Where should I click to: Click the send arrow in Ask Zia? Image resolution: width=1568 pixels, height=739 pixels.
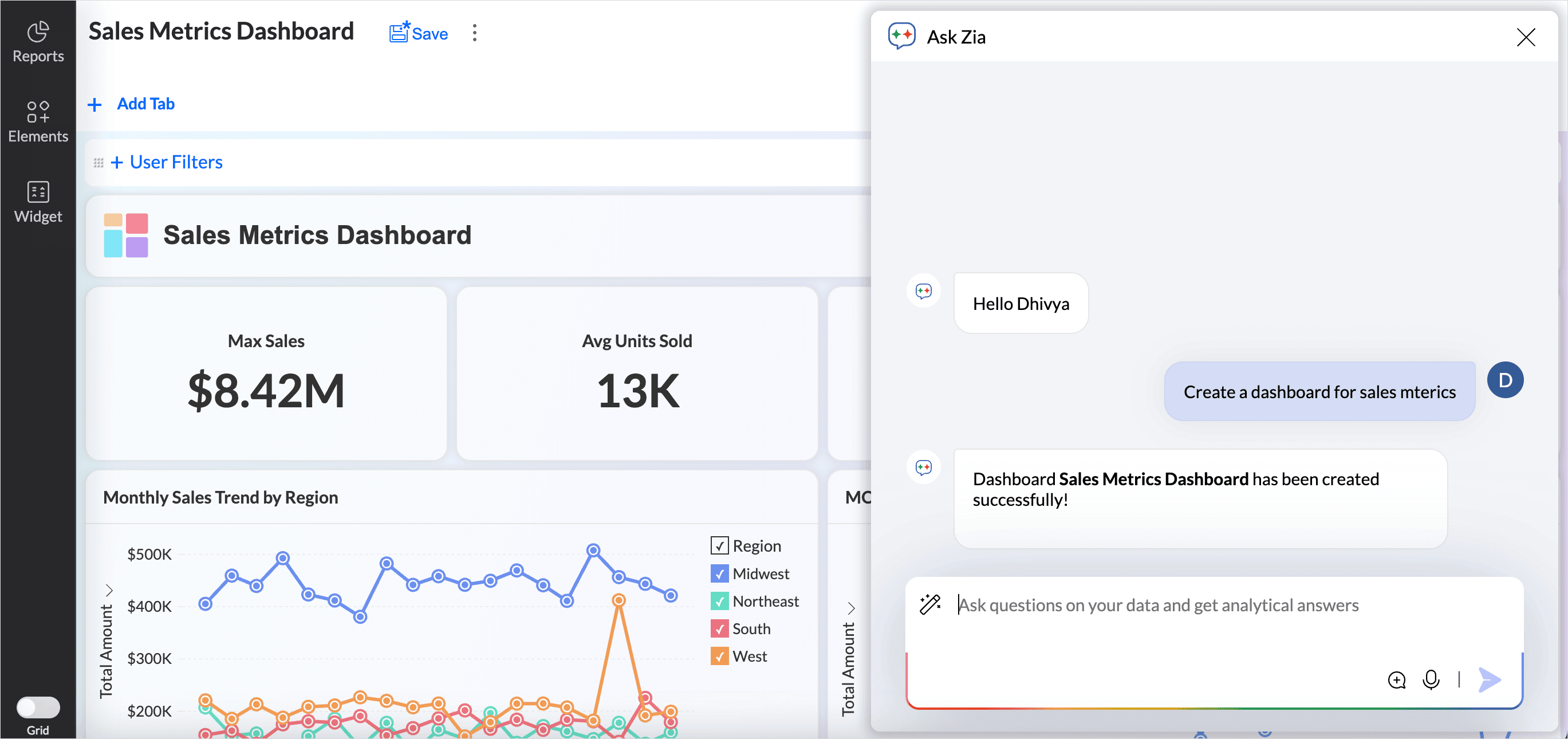click(x=1489, y=679)
